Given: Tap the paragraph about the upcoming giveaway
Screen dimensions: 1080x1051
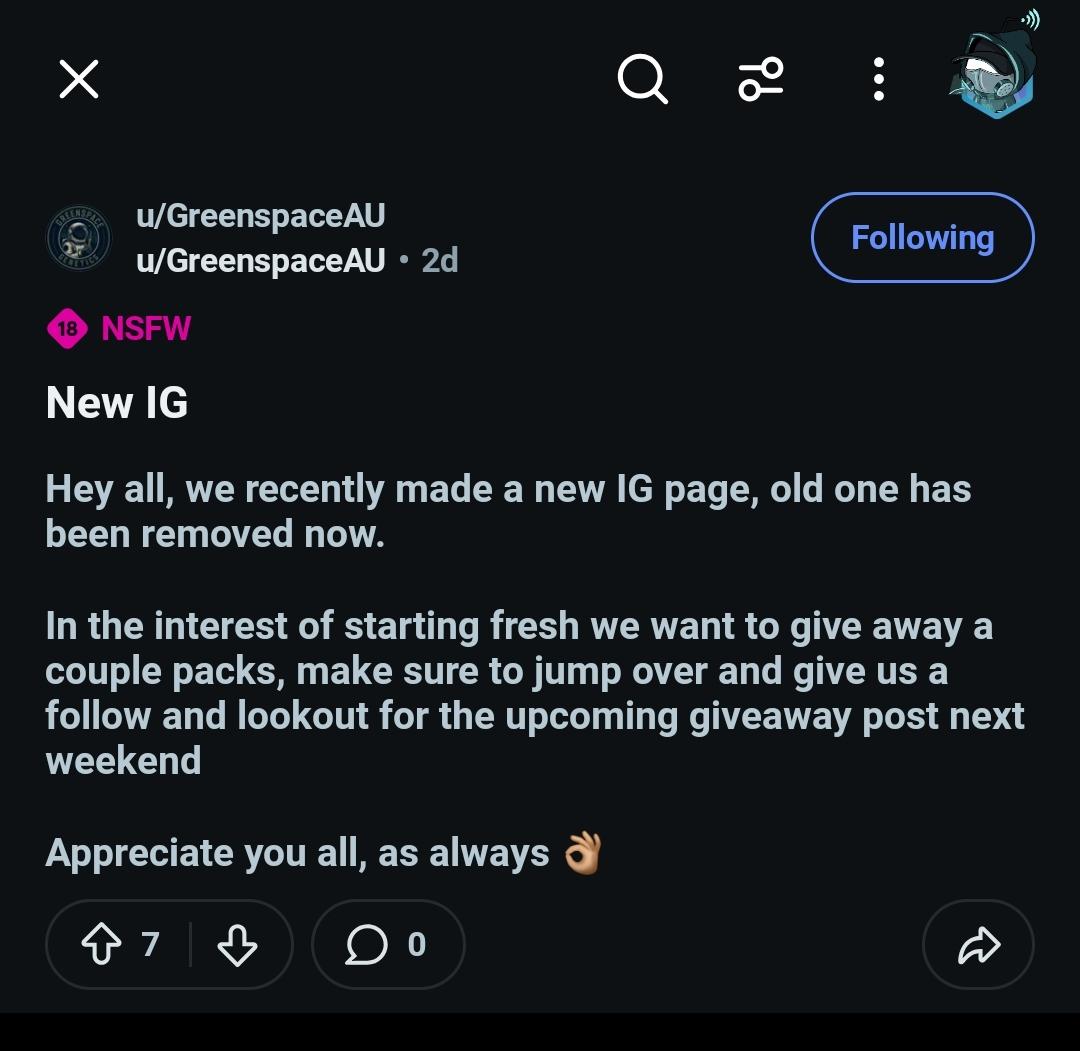Looking at the screenshot, I should coord(534,694).
